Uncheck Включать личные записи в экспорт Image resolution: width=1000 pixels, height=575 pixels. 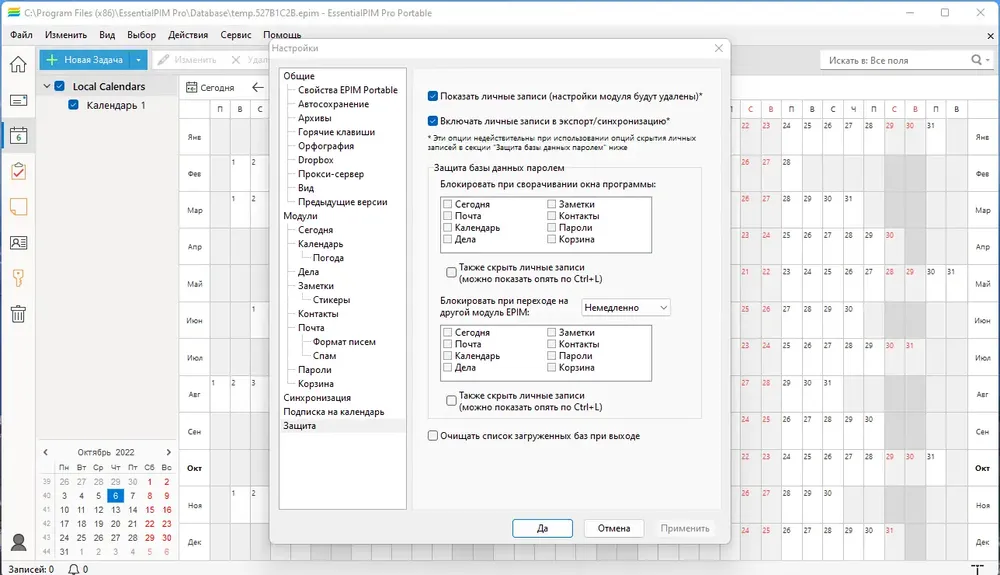[x=432, y=121]
